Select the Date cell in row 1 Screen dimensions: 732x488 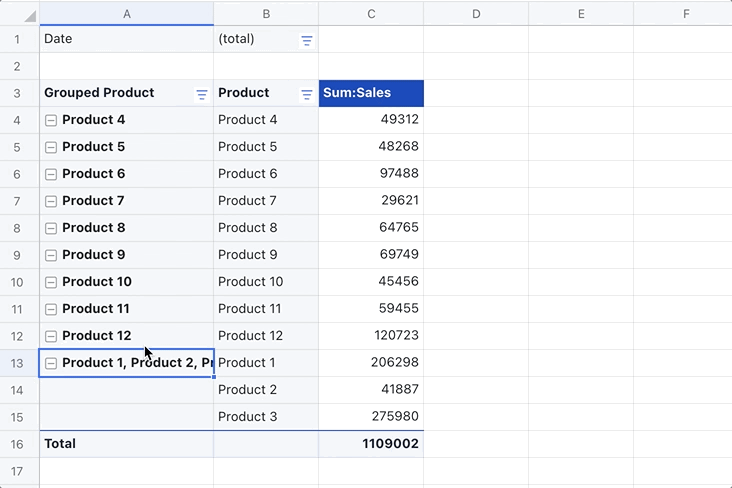tap(126, 39)
